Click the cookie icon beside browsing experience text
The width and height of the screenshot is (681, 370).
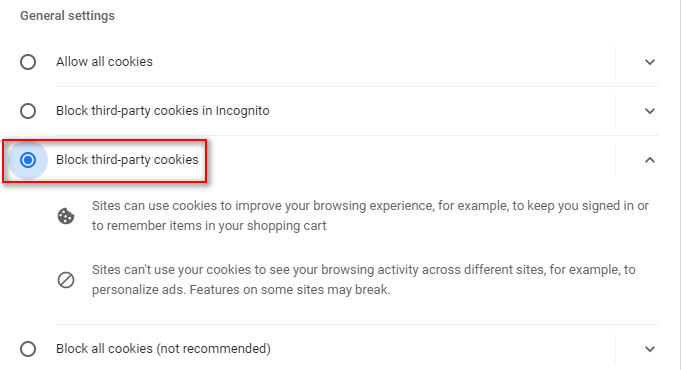[66, 216]
